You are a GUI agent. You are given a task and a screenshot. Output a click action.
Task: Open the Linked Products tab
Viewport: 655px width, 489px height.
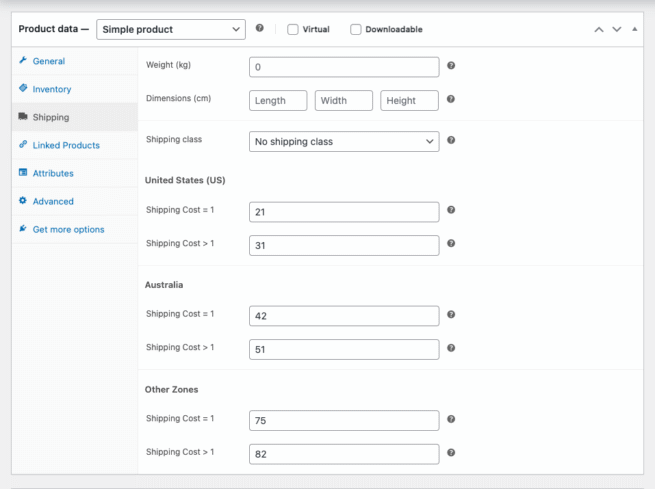tap(66, 146)
